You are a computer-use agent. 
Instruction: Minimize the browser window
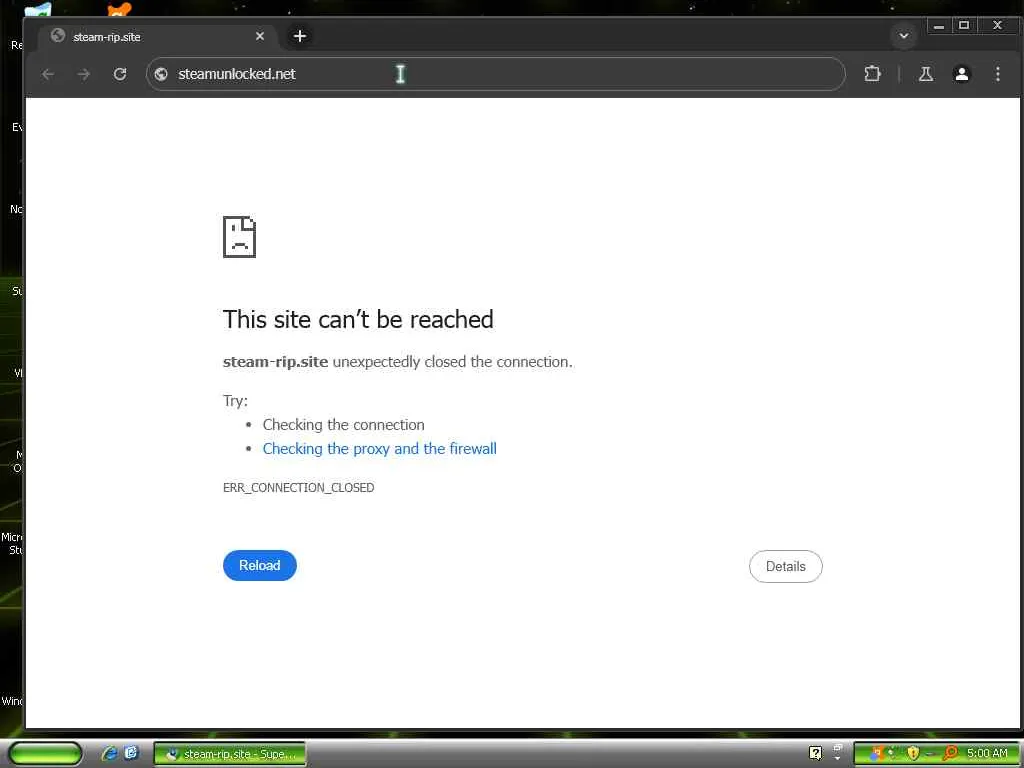pyautogui.click(x=938, y=26)
